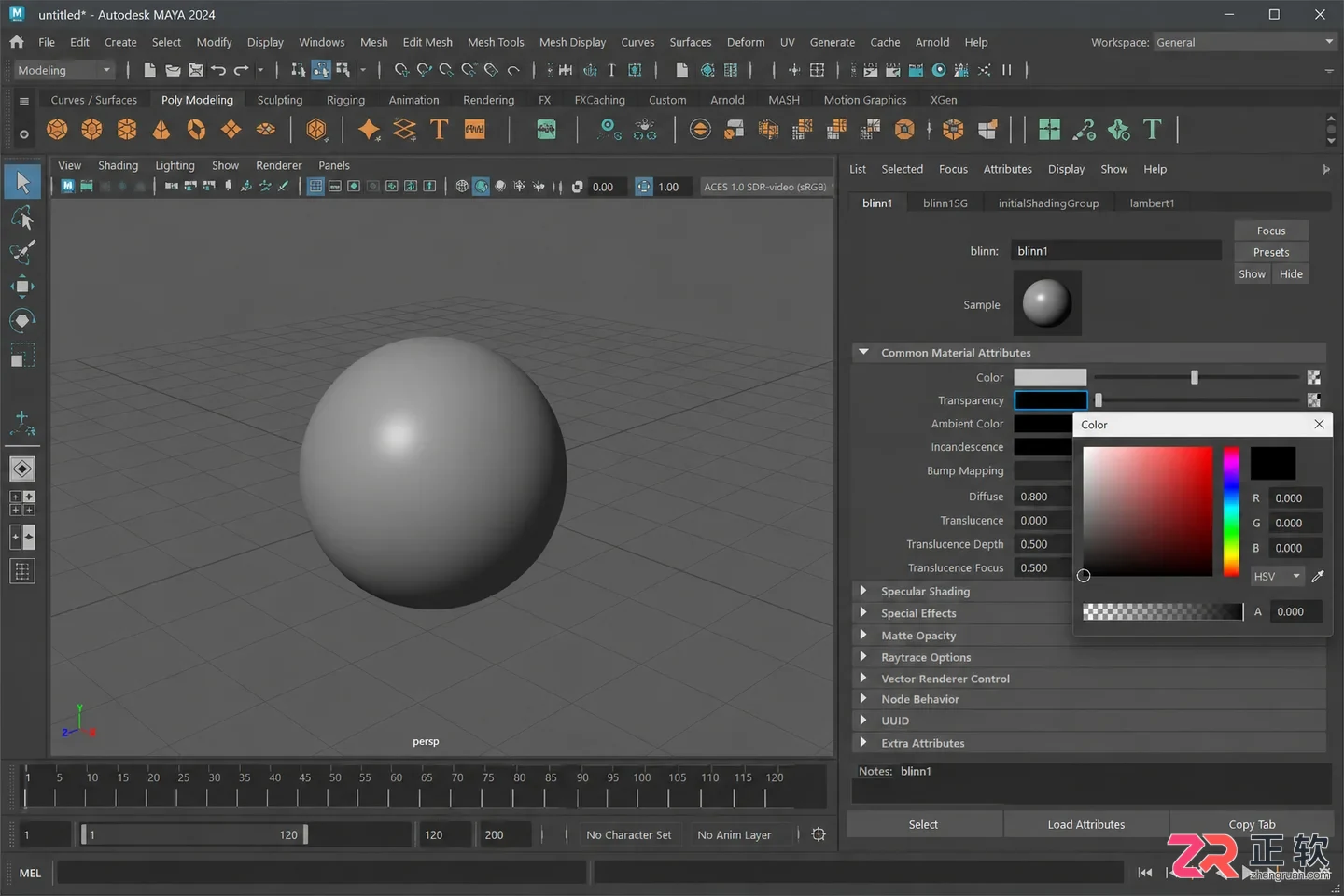Open viewport Lighting menu
The width and height of the screenshot is (1344, 896).
coord(175,165)
